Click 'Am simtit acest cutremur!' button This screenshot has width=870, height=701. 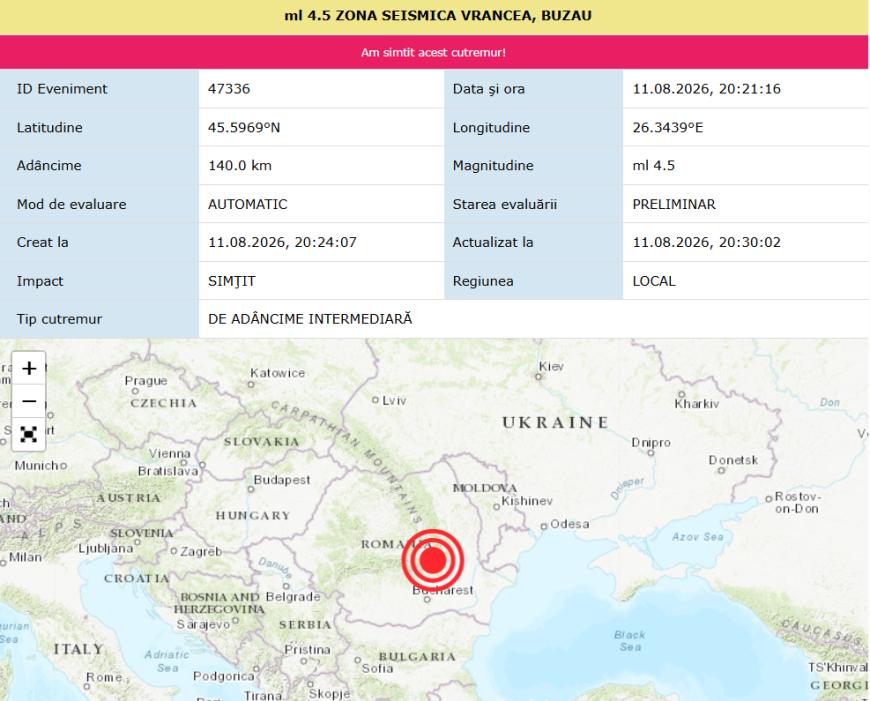(433, 52)
